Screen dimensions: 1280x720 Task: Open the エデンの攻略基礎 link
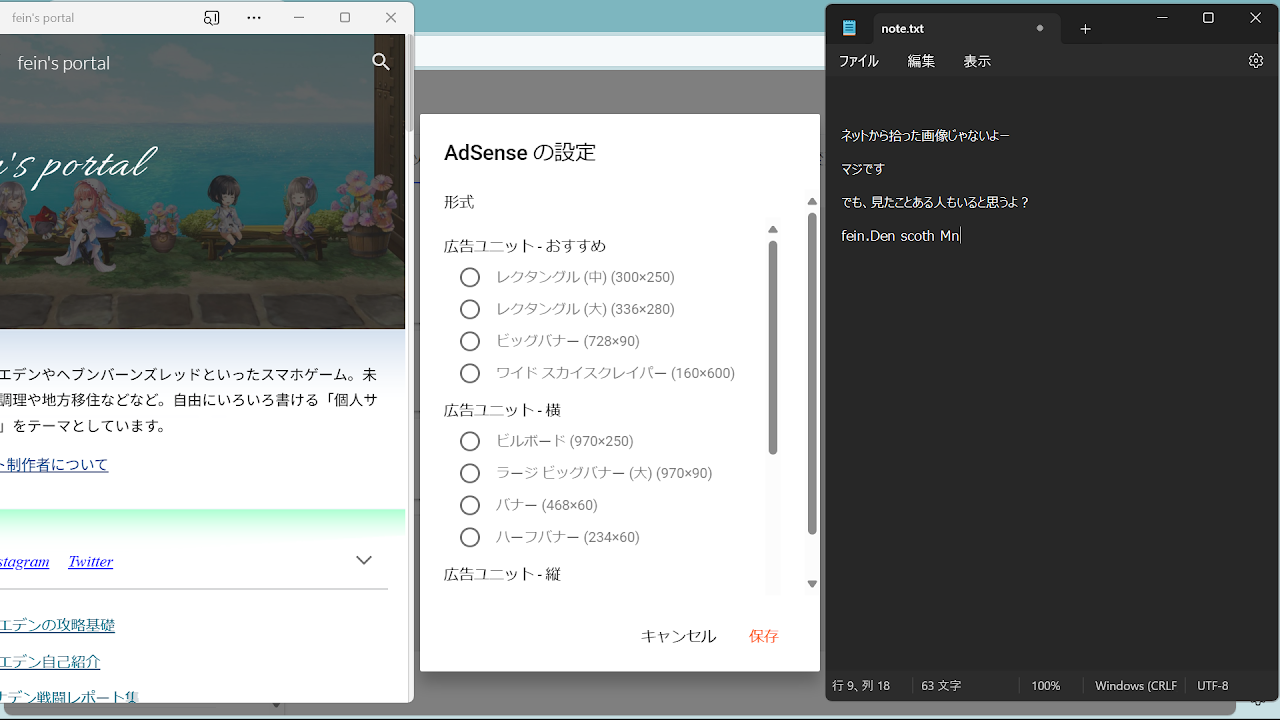[x=57, y=625]
